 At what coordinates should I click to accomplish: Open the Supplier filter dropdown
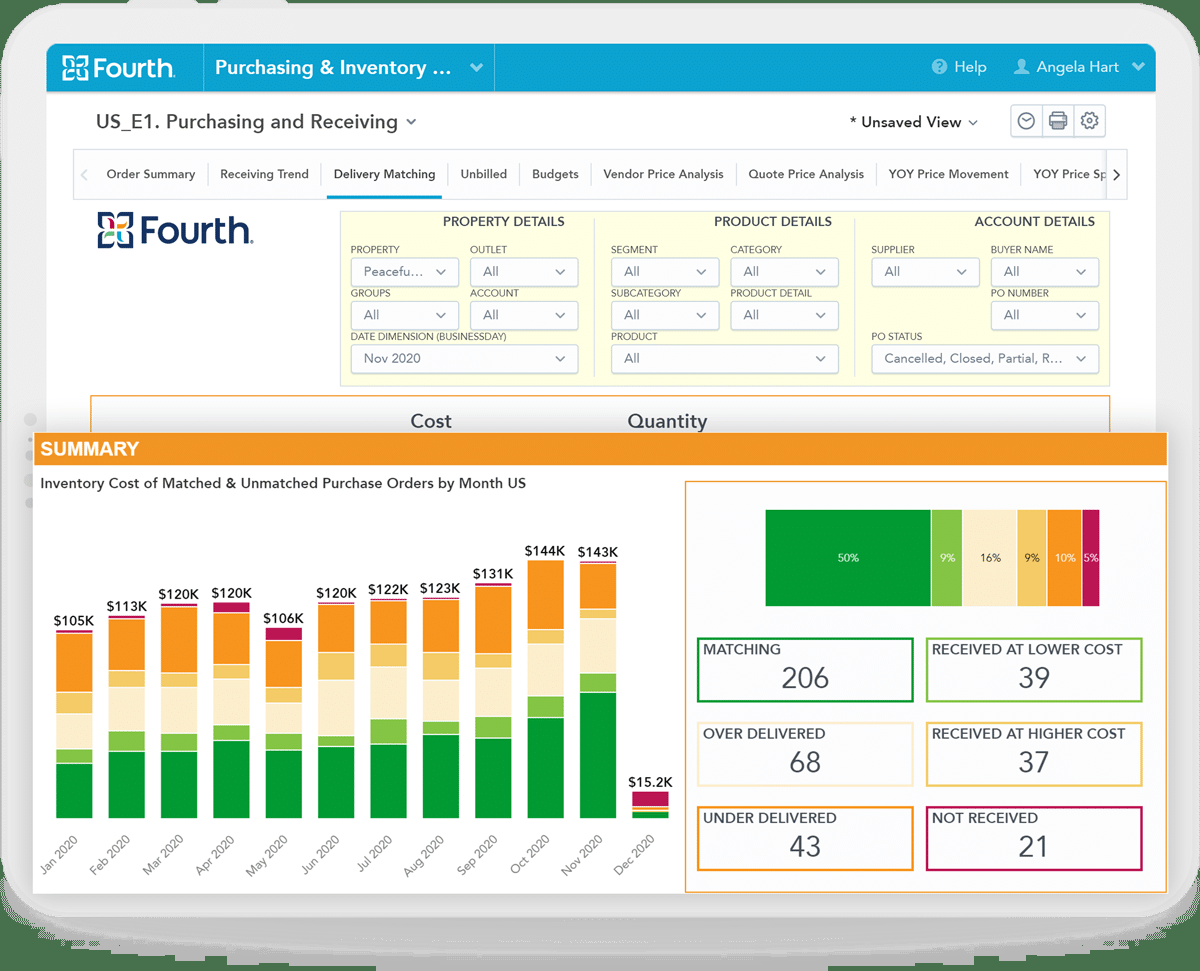[924, 271]
